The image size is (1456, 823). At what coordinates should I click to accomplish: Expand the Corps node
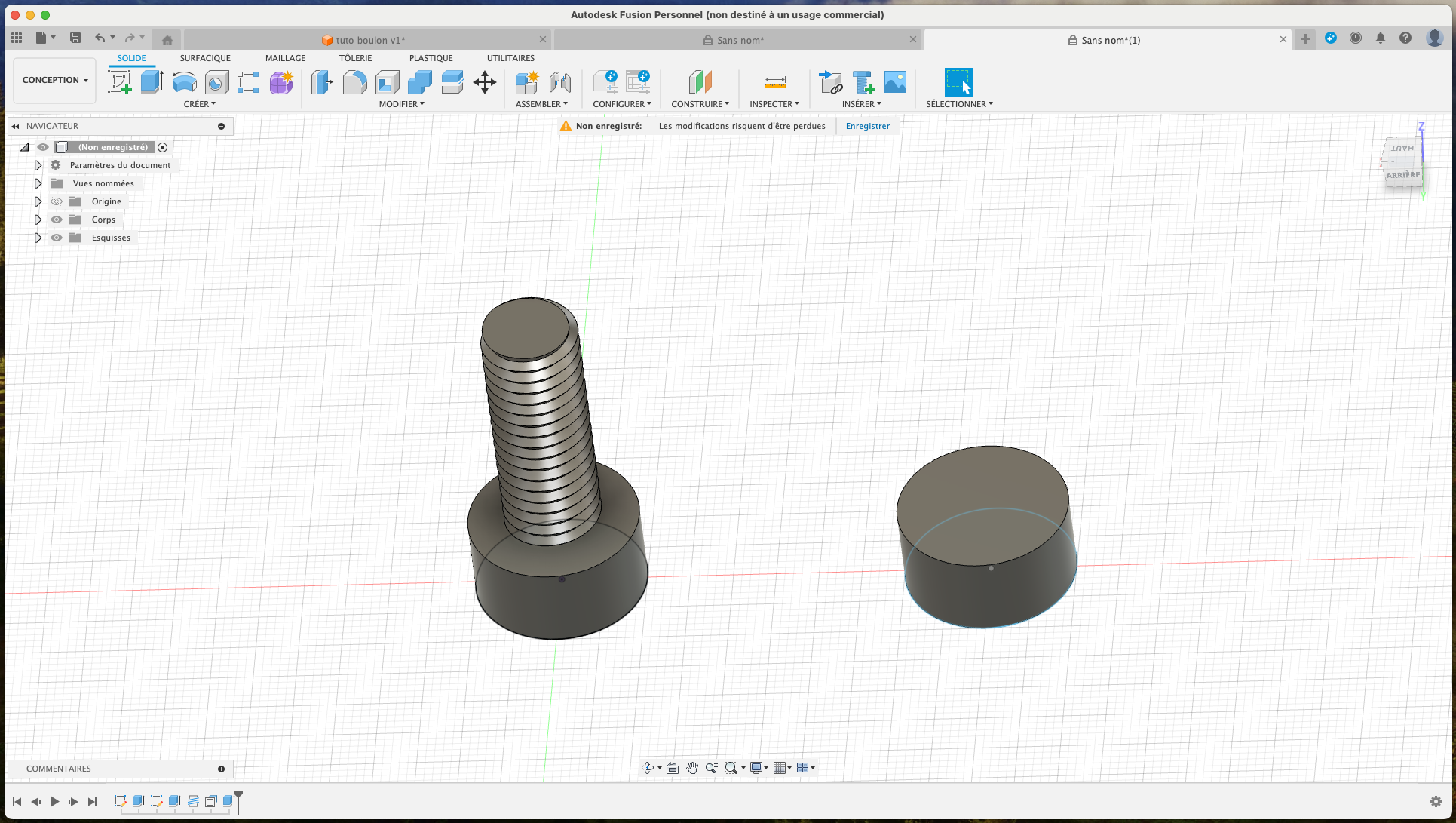point(38,220)
